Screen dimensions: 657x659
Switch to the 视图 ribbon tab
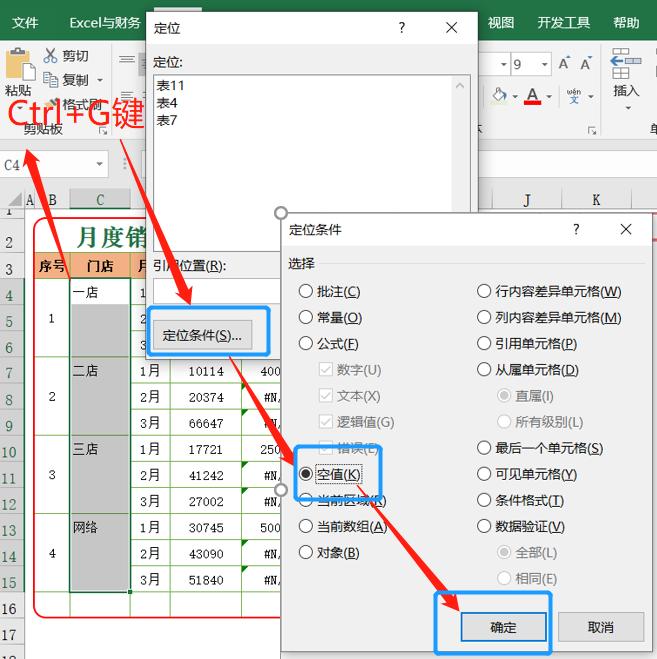click(501, 23)
